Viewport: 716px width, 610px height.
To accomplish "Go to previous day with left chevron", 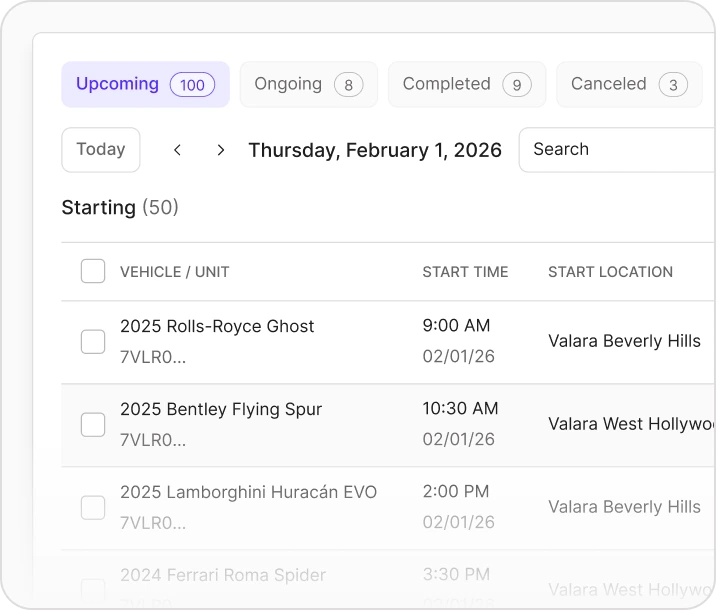I will click(x=178, y=150).
